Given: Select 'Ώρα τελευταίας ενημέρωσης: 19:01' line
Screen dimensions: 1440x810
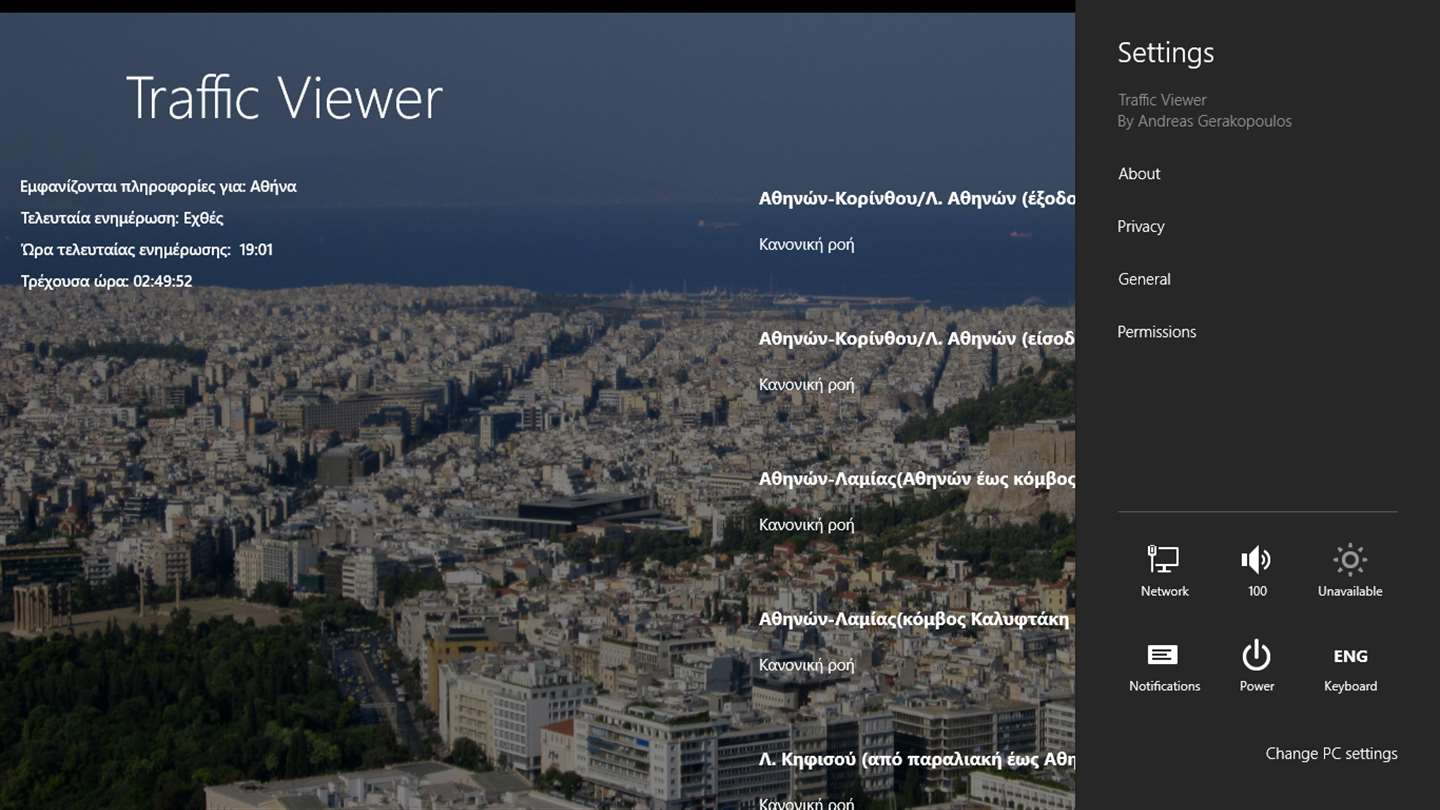Looking at the screenshot, I should (147, 250).
